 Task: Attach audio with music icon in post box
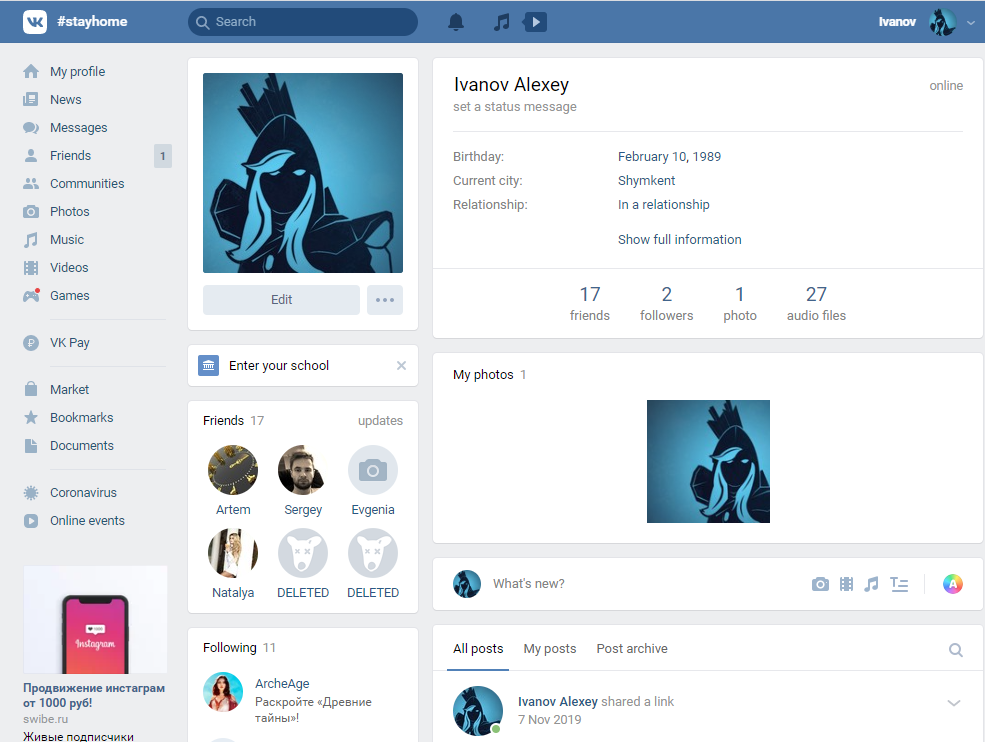pyautogui.click(x=871, y=584)
